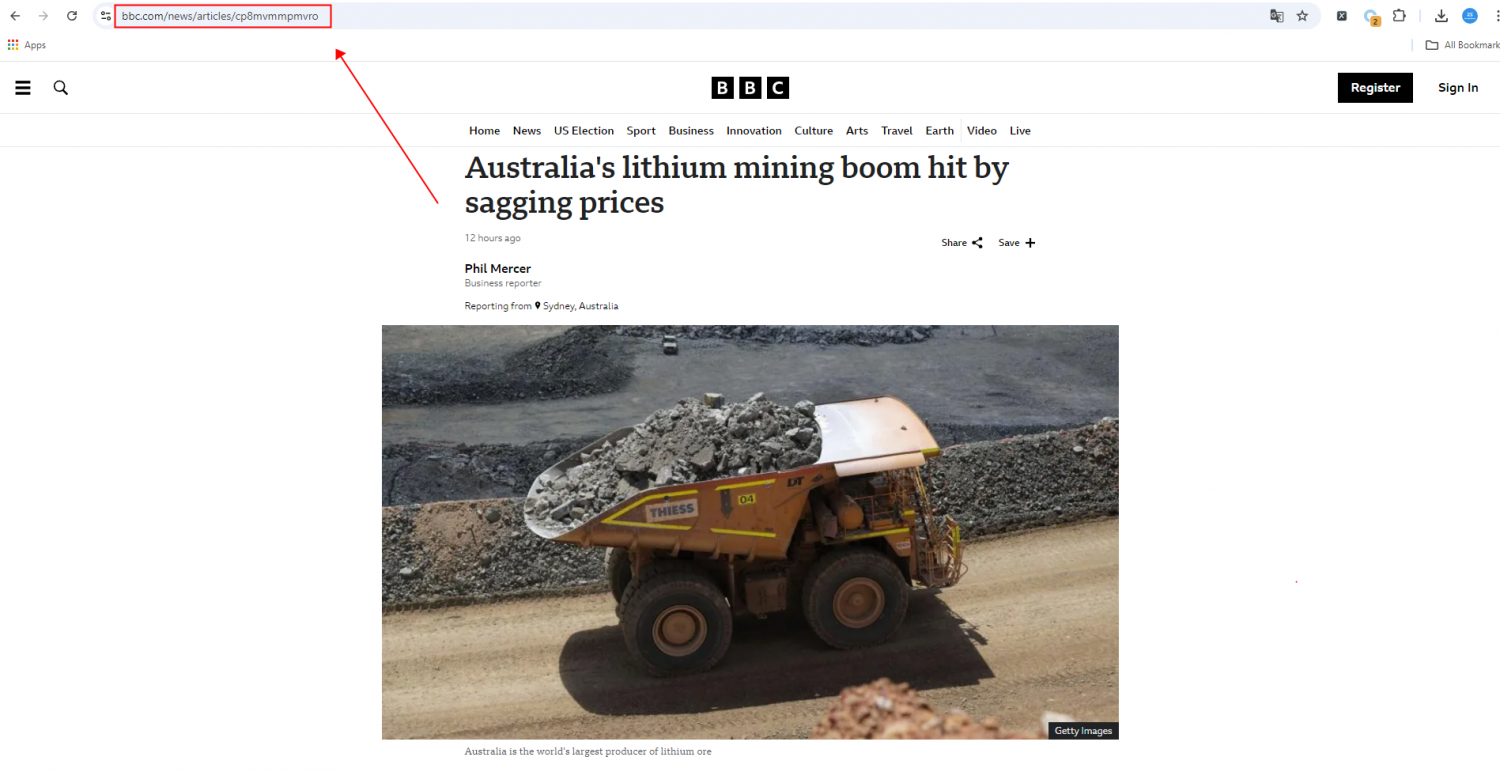1500x772 pixels.
Task: Select Innovation in the navigation bar
Action: [x=754, y=131]
